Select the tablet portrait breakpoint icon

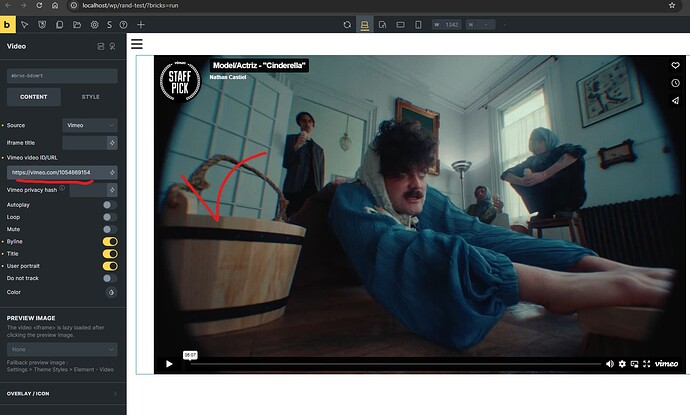coord(382,25)
